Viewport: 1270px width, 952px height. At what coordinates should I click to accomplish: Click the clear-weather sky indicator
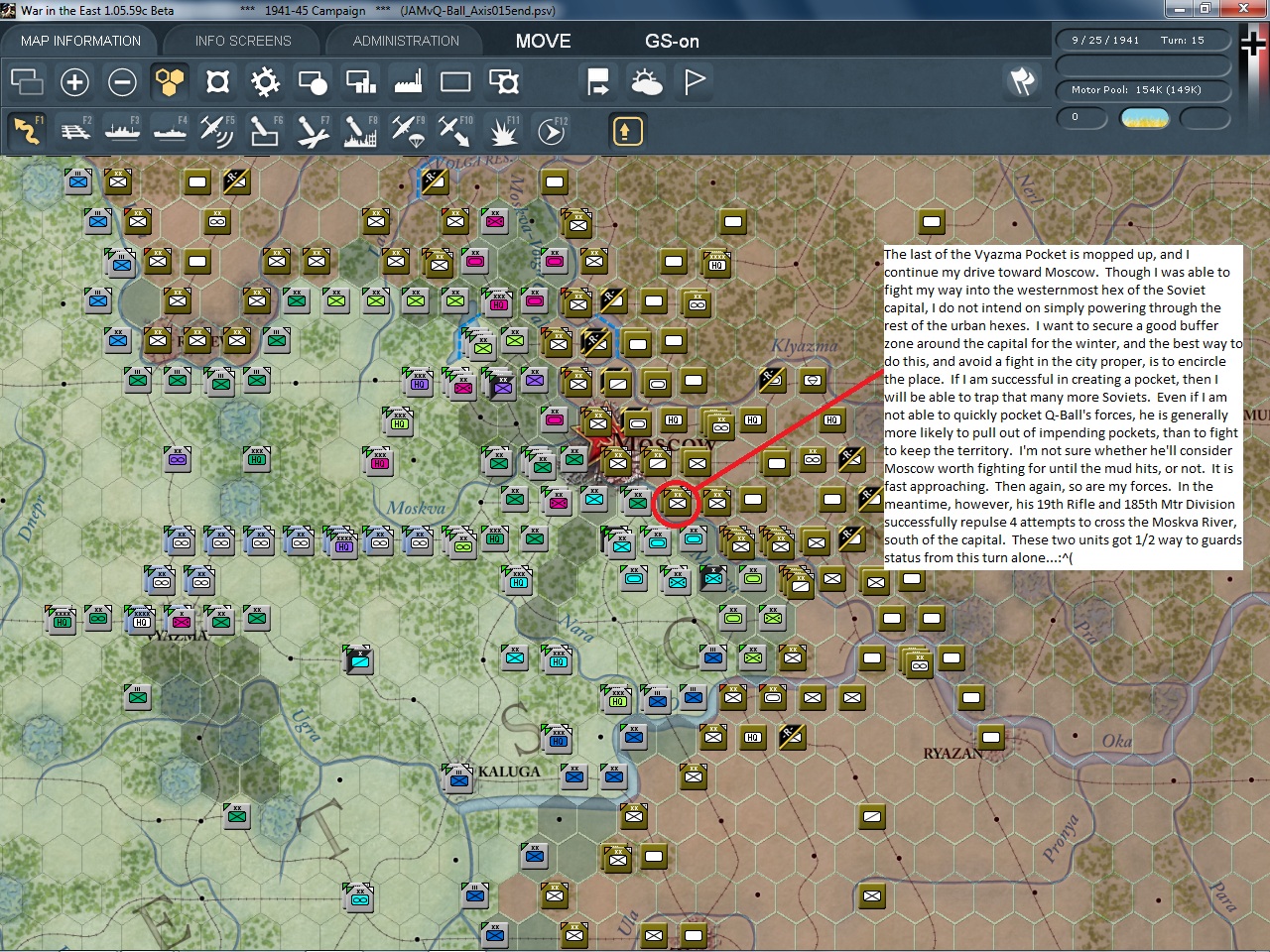[1144, 118]
